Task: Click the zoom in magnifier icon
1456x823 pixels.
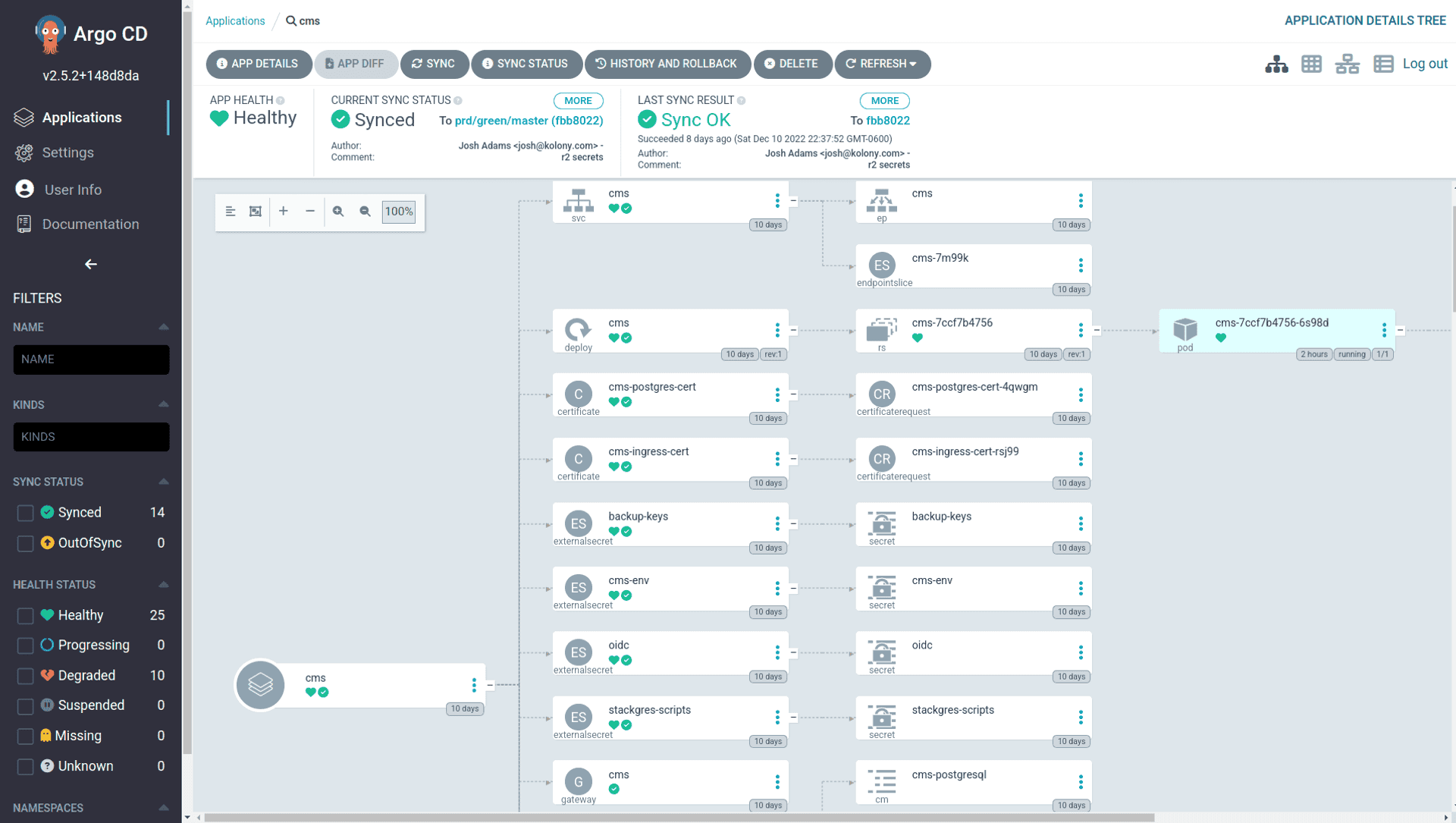Action: pyautogui.click(x=338, y=212)
